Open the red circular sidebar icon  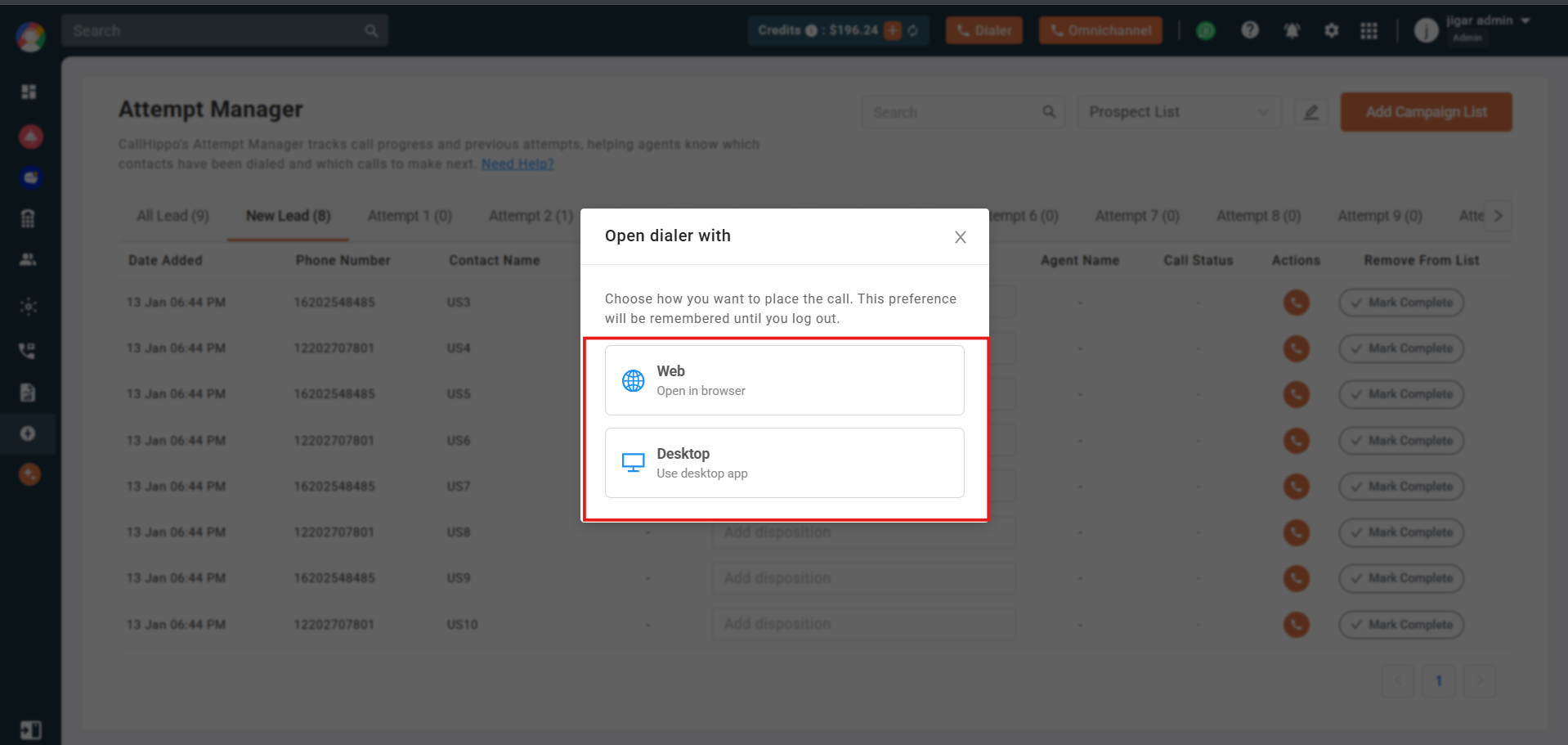coord(30,137)
